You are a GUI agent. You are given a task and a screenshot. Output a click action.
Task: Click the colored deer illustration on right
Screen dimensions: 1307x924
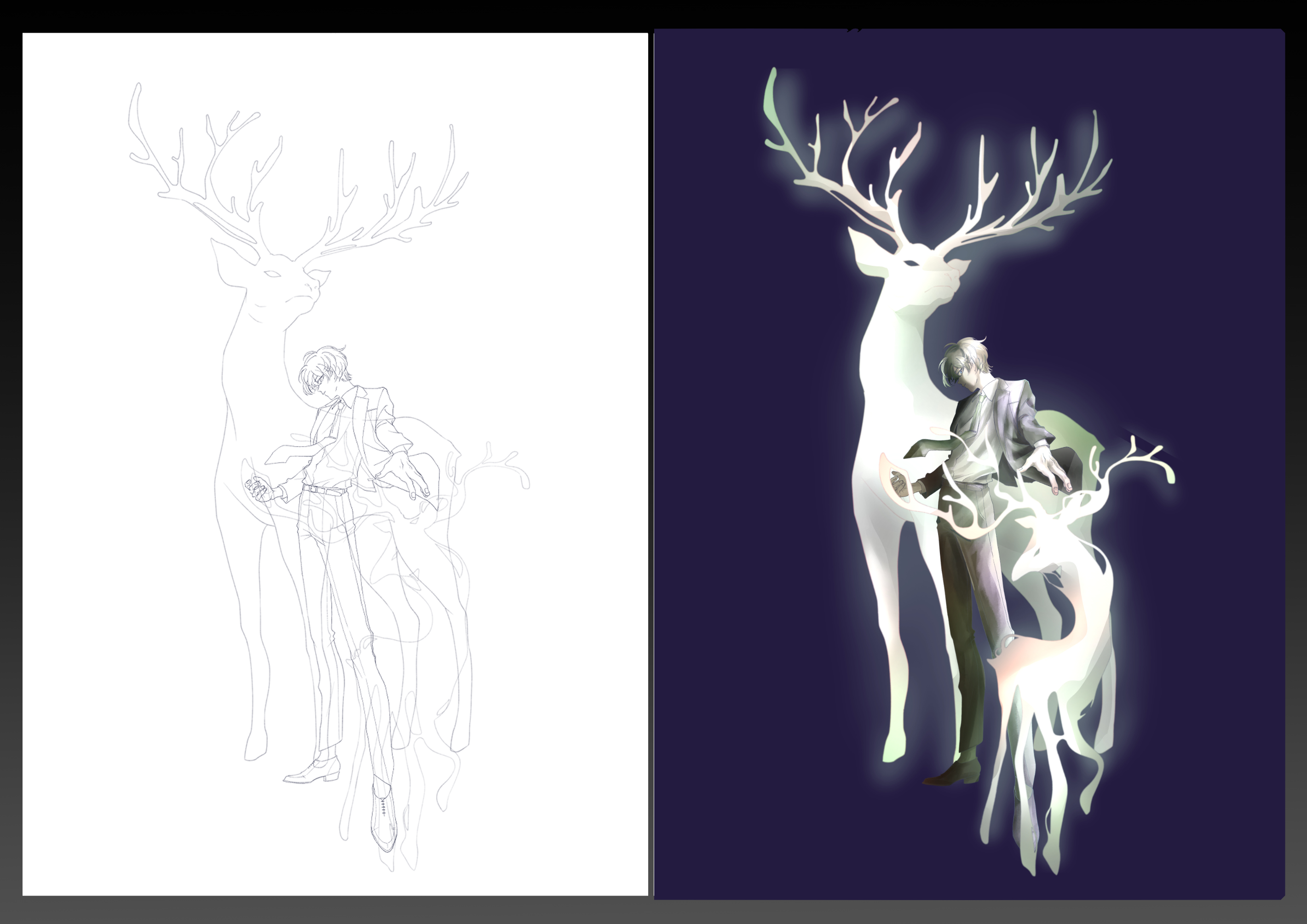pos(969,464)
